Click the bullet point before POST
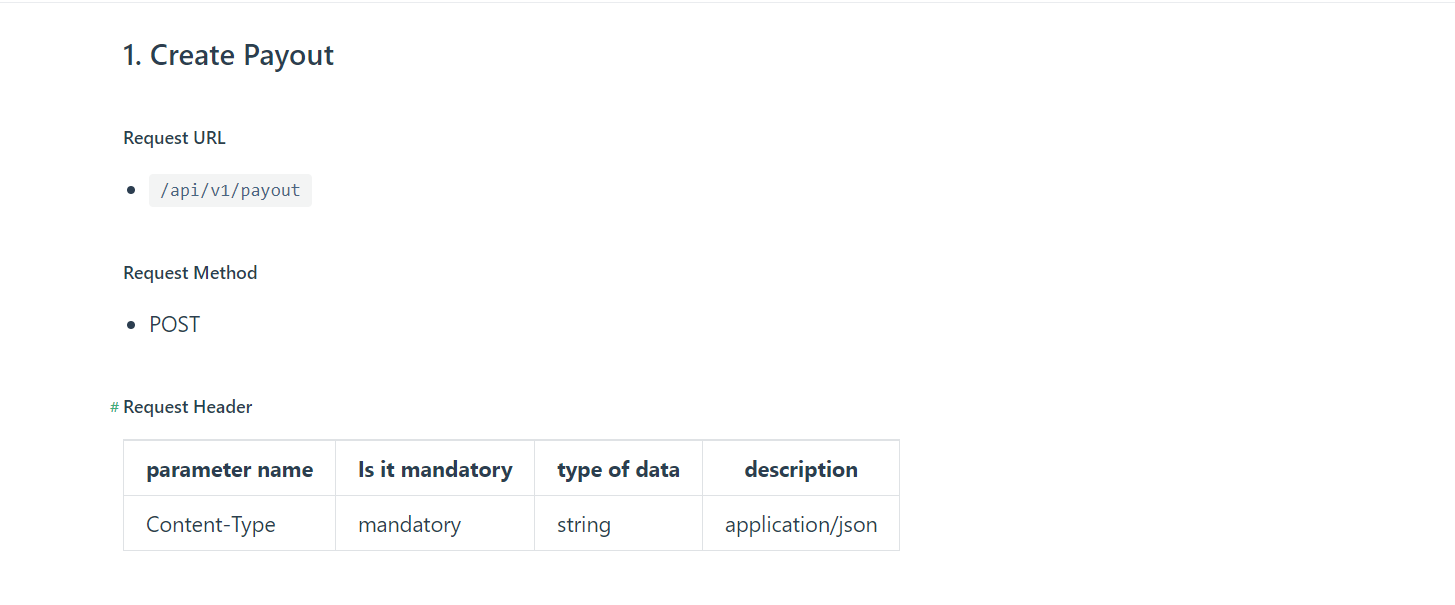Screen dimensions: 1455x605 tap(131, 325)
